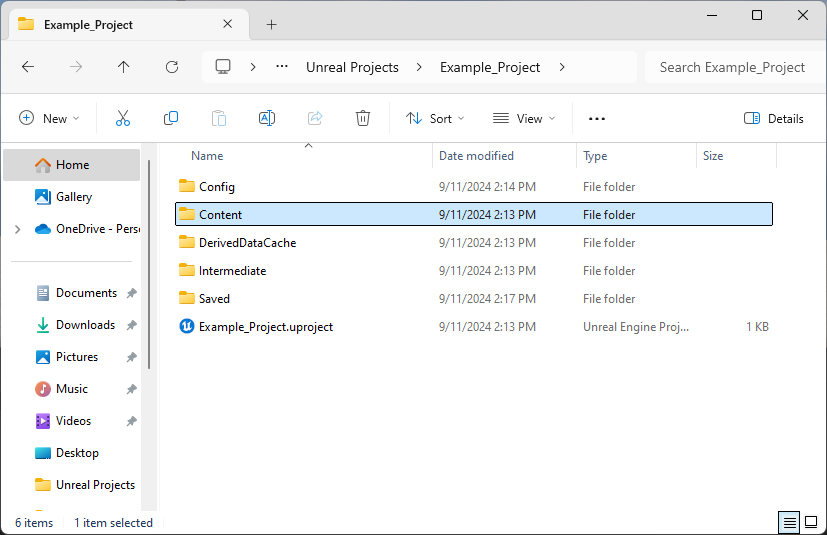Click the This PC monitor icon in address bar
Image resolution: width=827 pixels, height=535 pixels.
tap(223, 67)
